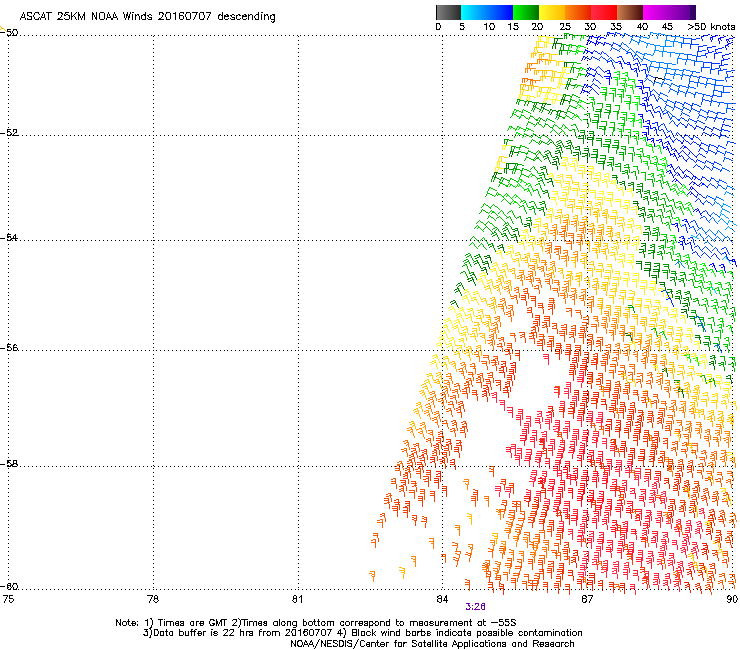The width and height of the screenshot is (740, 650).
Task: Click the longitude label '87'
Action: (x=587, y=599)
